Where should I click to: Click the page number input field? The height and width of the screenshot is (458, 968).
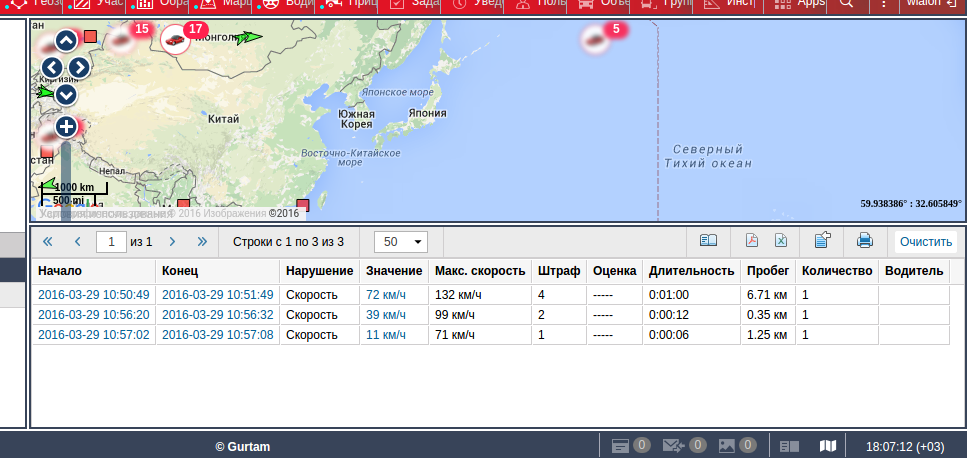click(111, 241)
